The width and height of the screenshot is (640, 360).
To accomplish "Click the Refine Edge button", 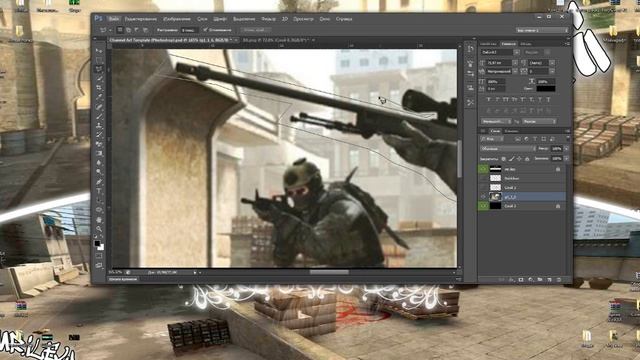I will [x=255, y=30].
